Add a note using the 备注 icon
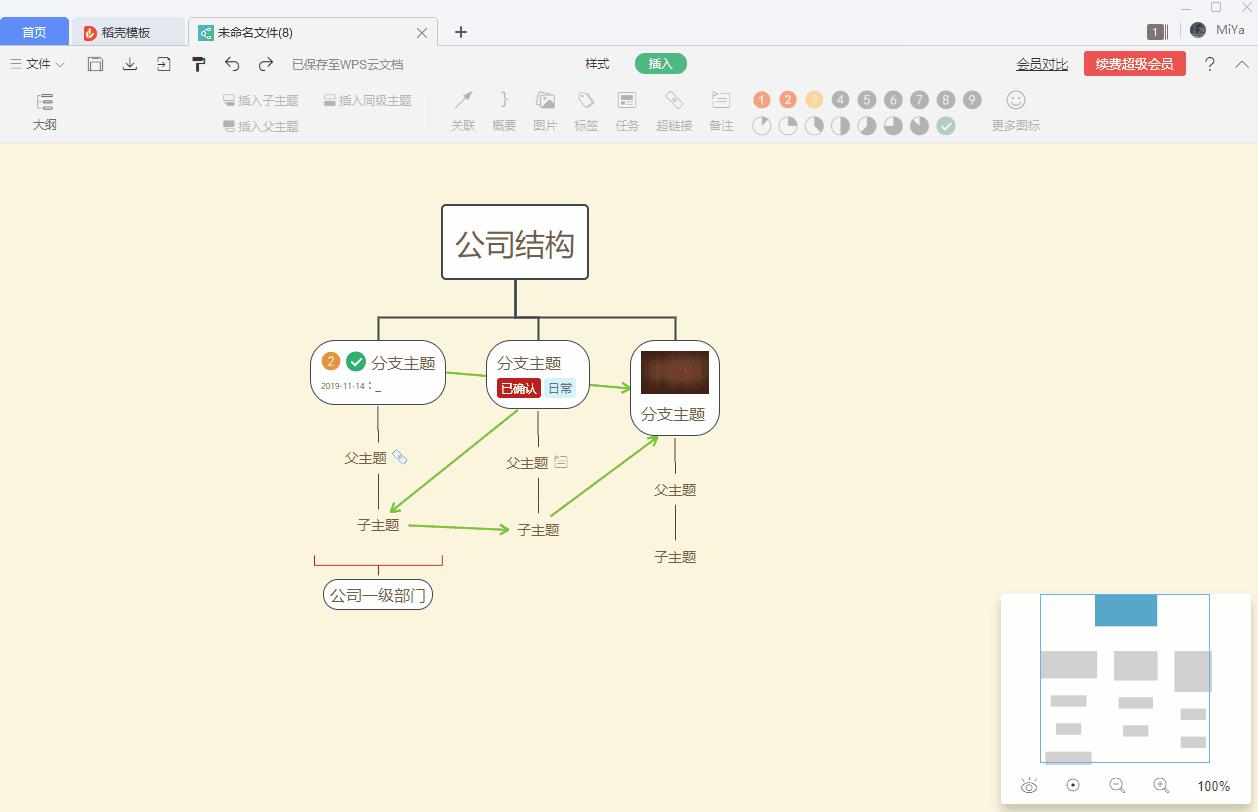The height and width of the screenshot is (812, 1258). (720, 108)
